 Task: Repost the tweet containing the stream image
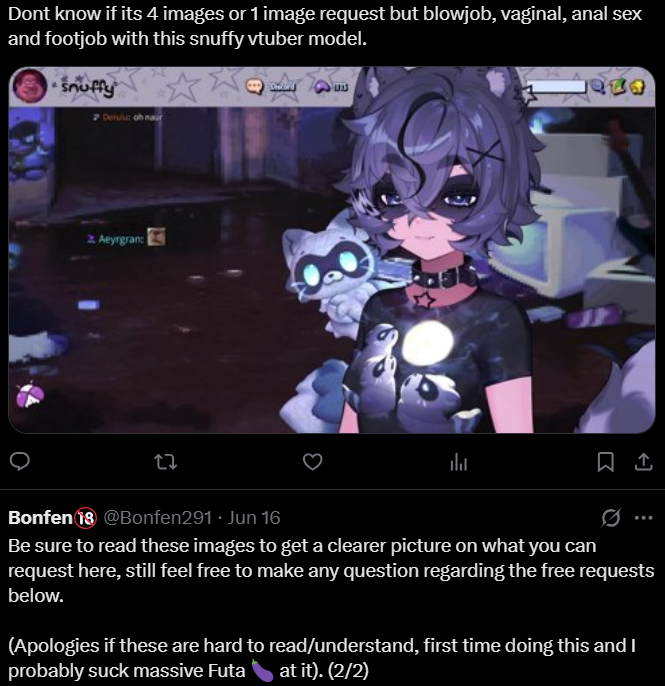coord(166,462)
